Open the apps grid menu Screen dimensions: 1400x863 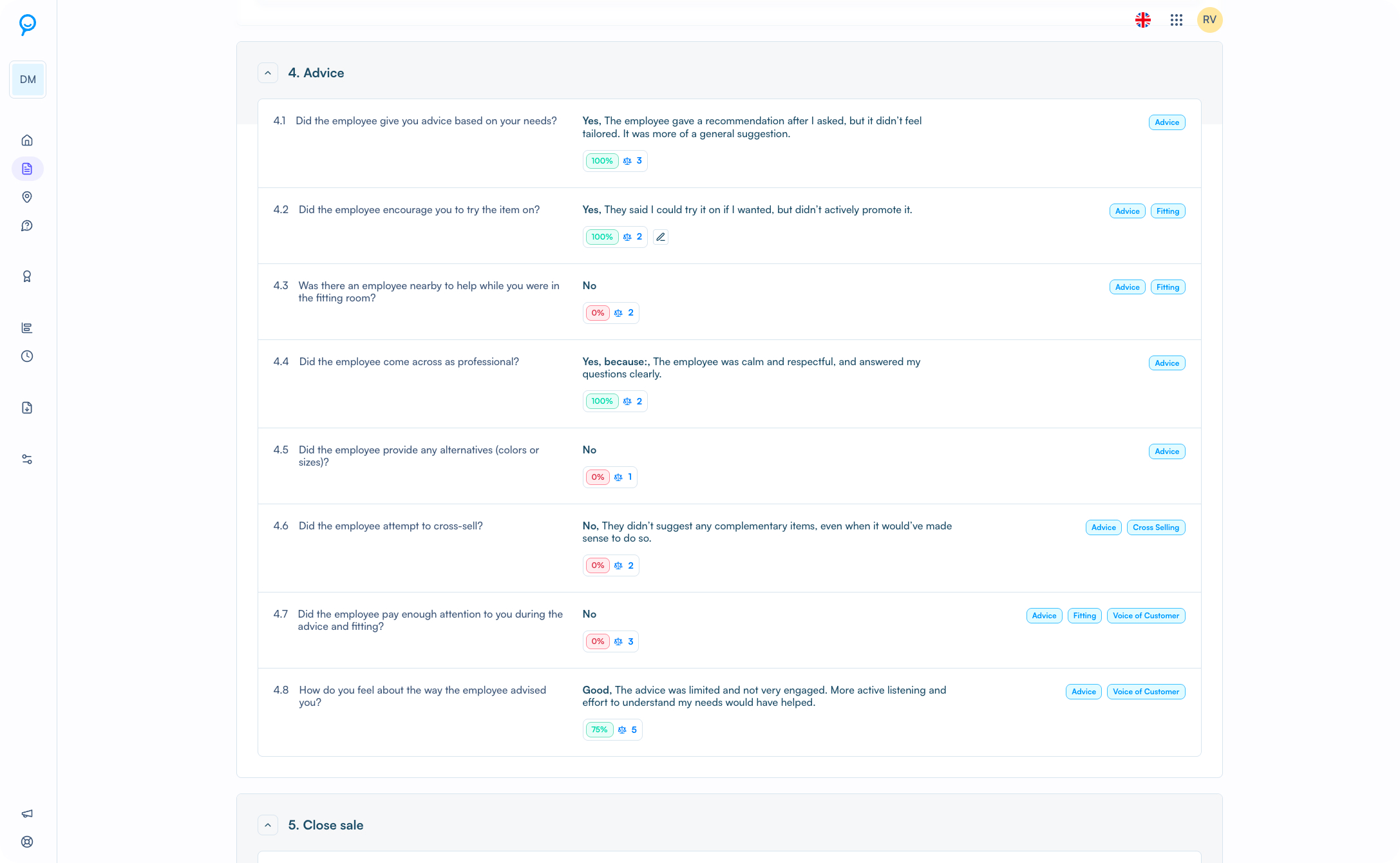coord(1177,20)
